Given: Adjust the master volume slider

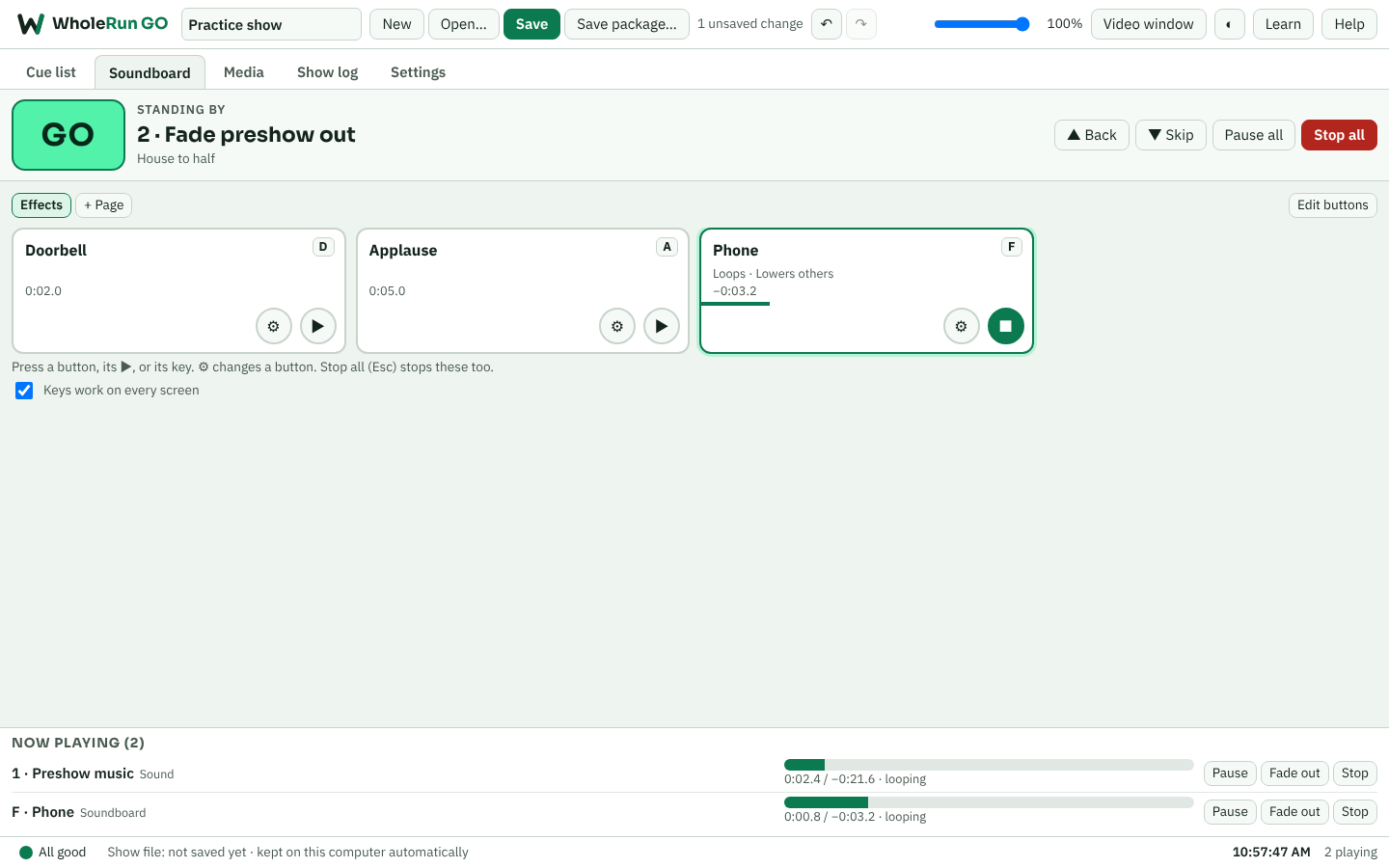Looking at the screenshot, I should [x=982, y=24].
